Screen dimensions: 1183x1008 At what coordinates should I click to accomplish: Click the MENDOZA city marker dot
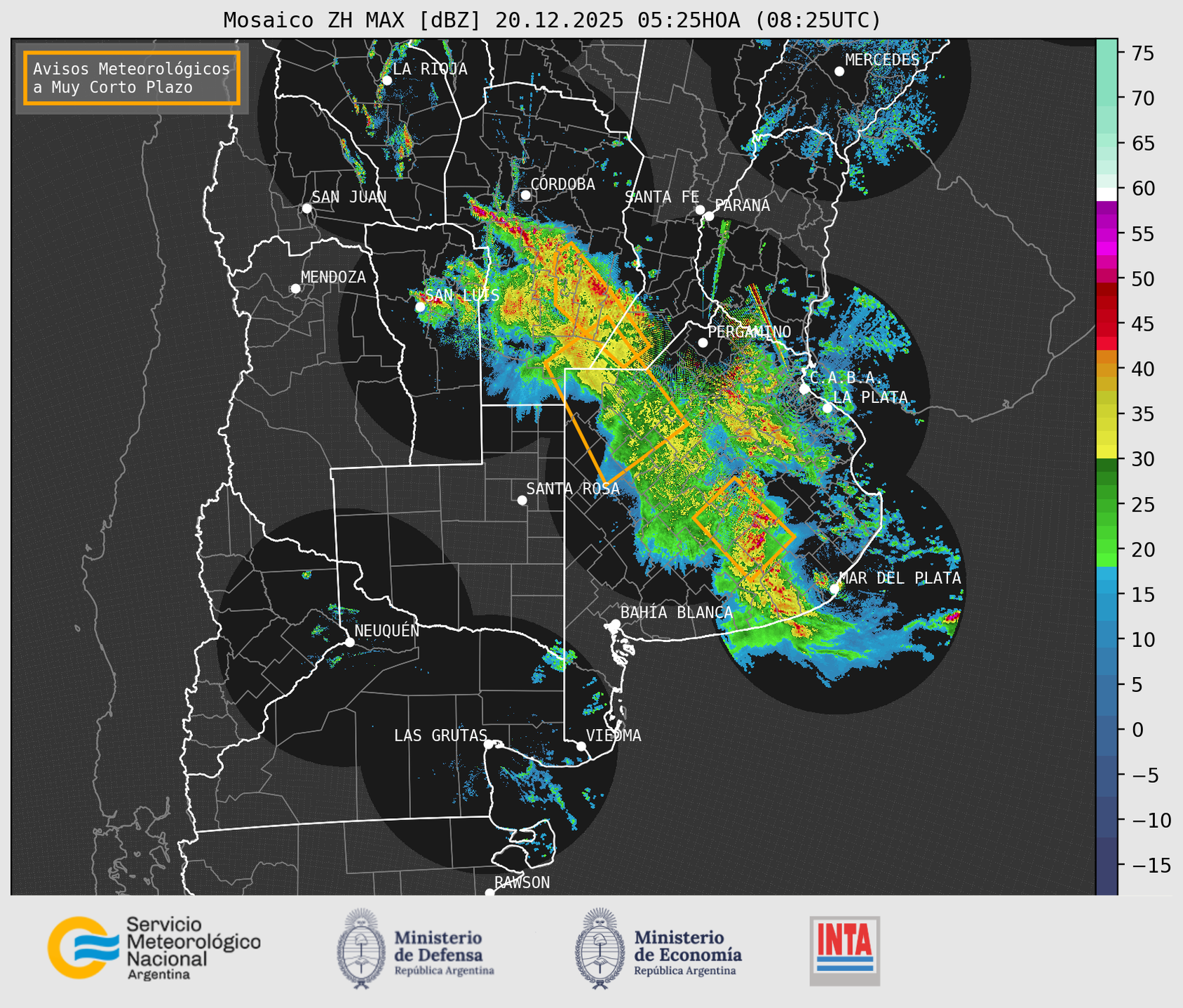click(295, 289)
